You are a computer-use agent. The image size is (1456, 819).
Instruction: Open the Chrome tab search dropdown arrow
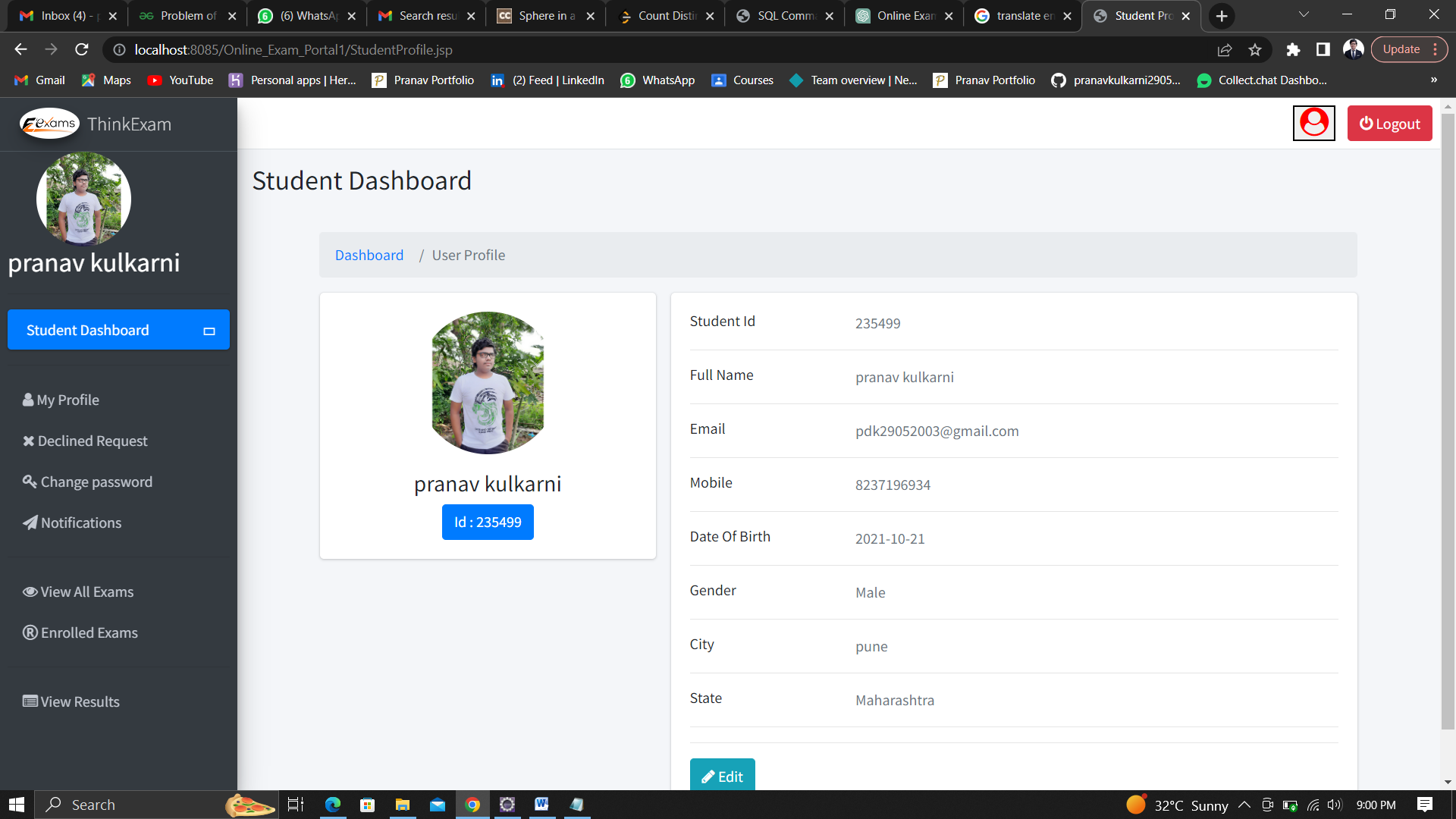click(x=1304, y=14)
